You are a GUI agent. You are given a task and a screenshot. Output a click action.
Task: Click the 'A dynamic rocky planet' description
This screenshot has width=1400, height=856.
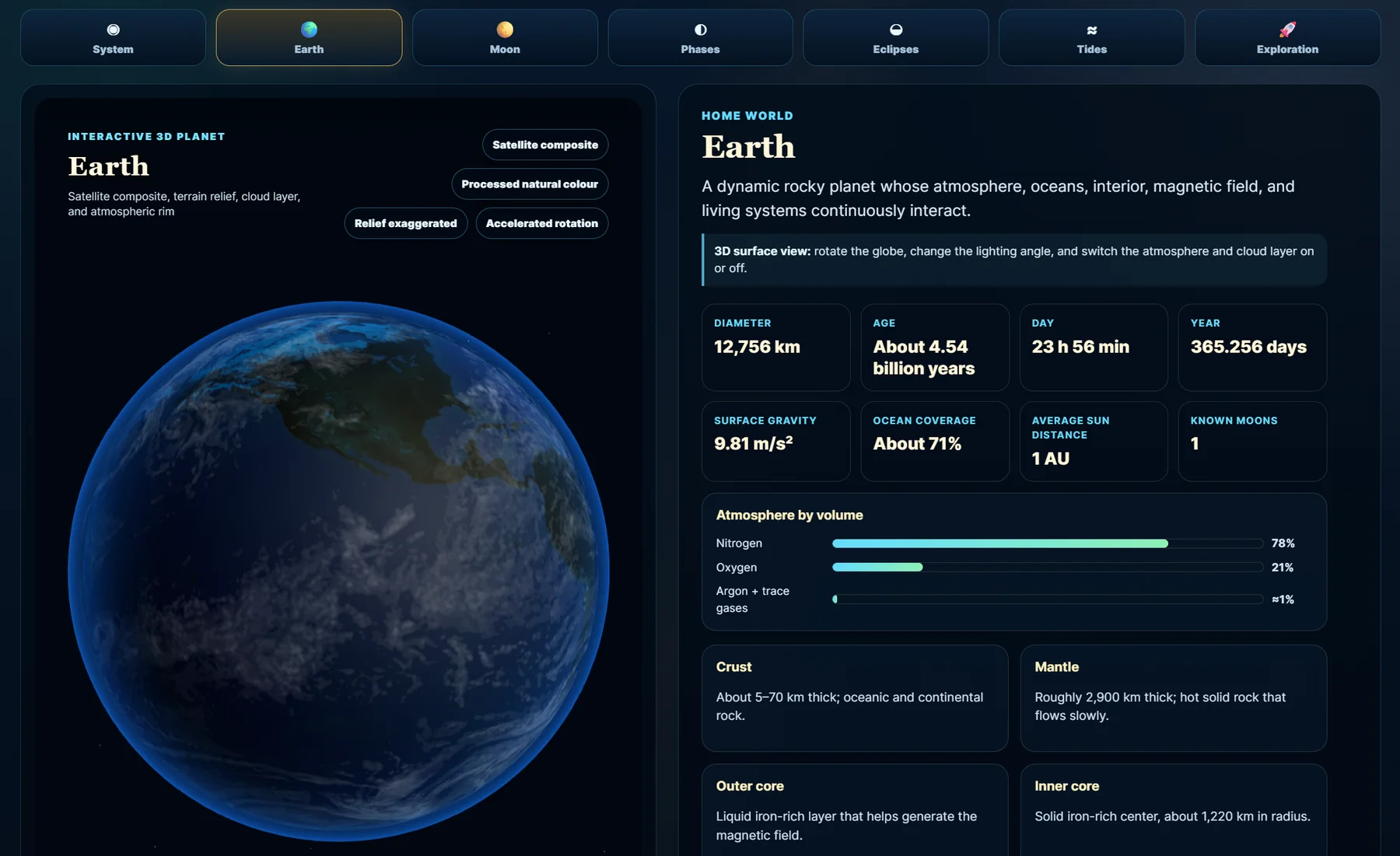(998, 198)
